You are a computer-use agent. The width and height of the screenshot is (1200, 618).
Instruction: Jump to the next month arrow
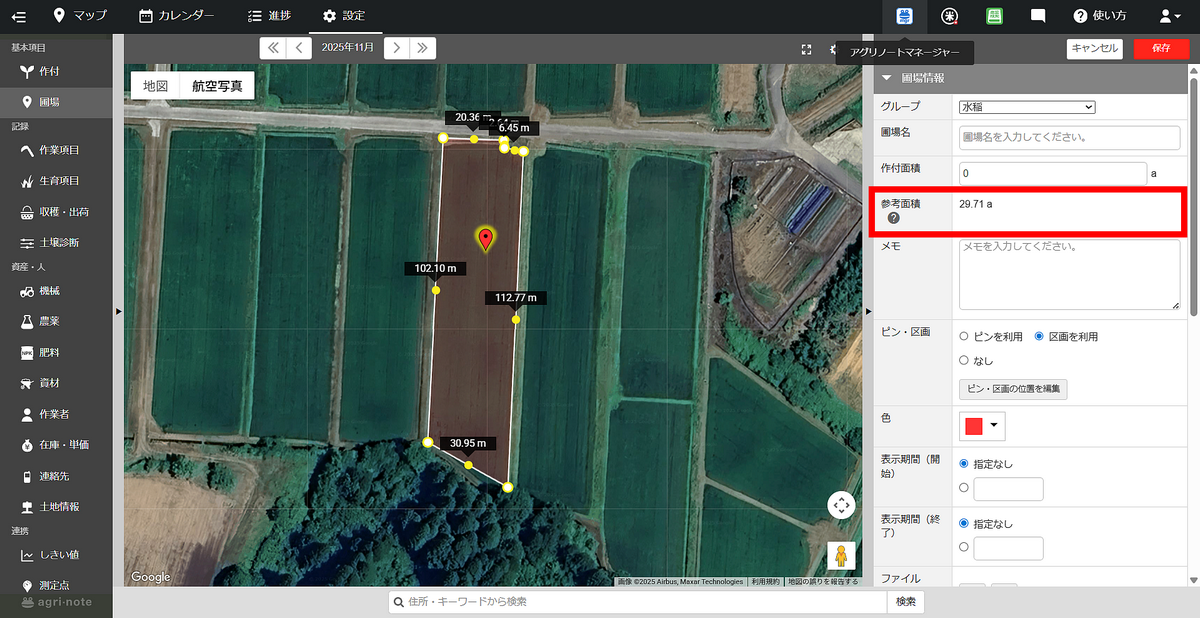coord(397,47)
